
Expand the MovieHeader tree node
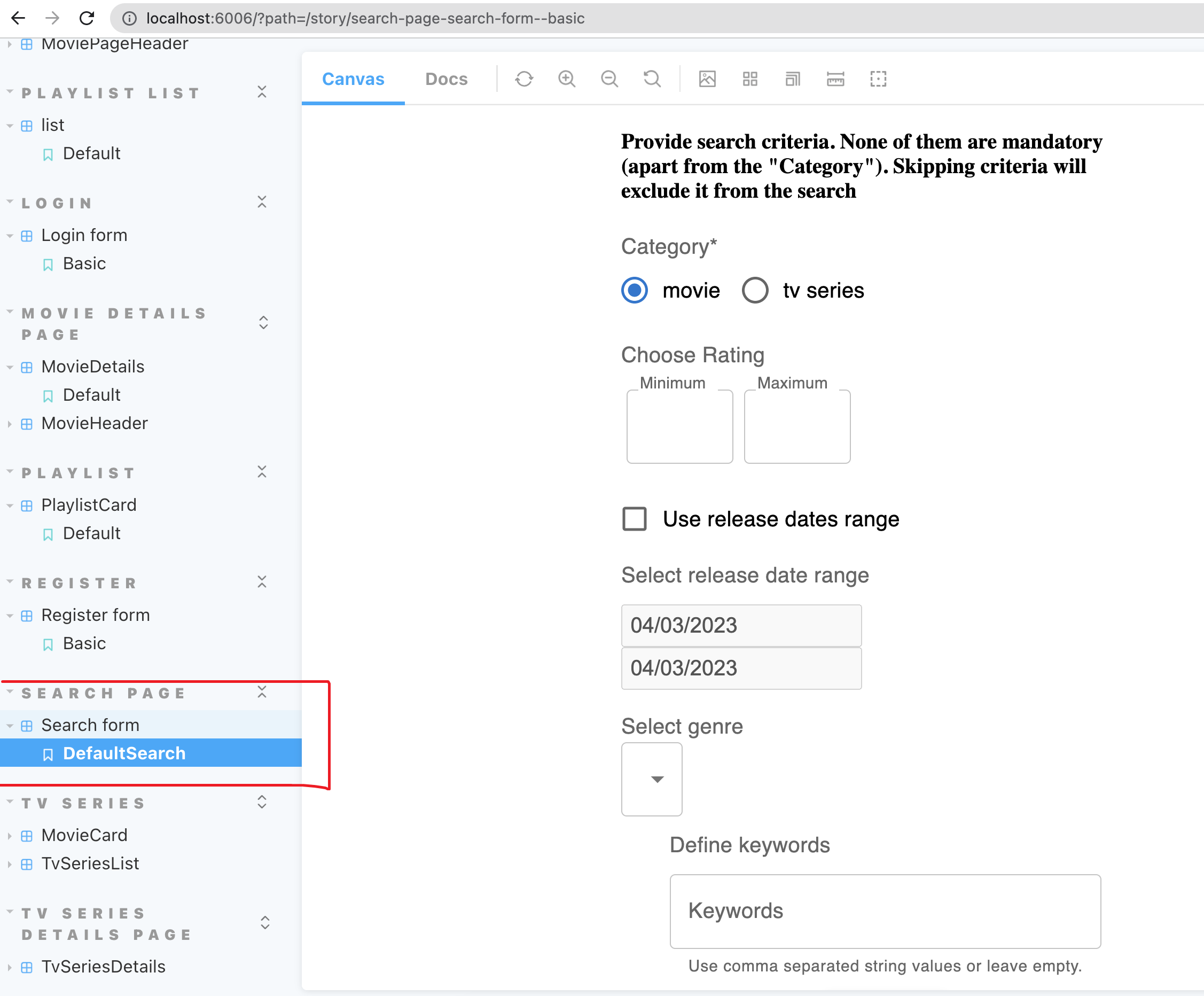(94, 424)
